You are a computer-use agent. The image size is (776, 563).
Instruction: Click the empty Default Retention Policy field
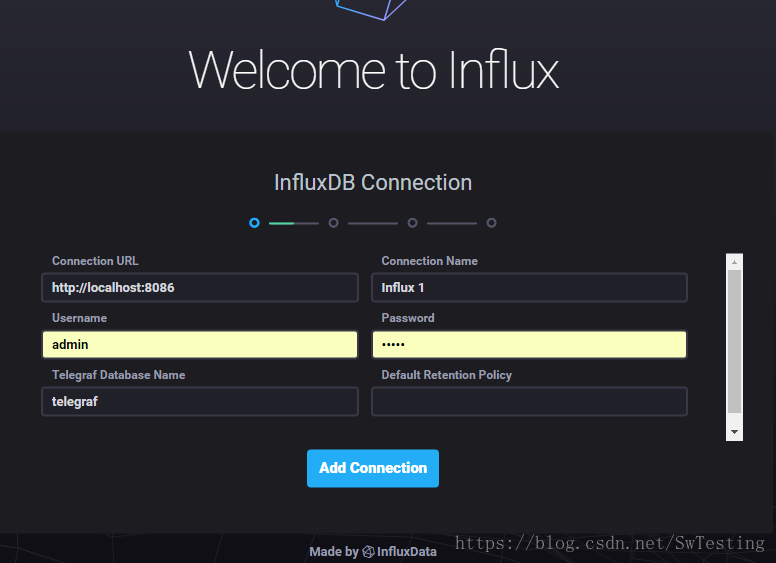point(529,401)
